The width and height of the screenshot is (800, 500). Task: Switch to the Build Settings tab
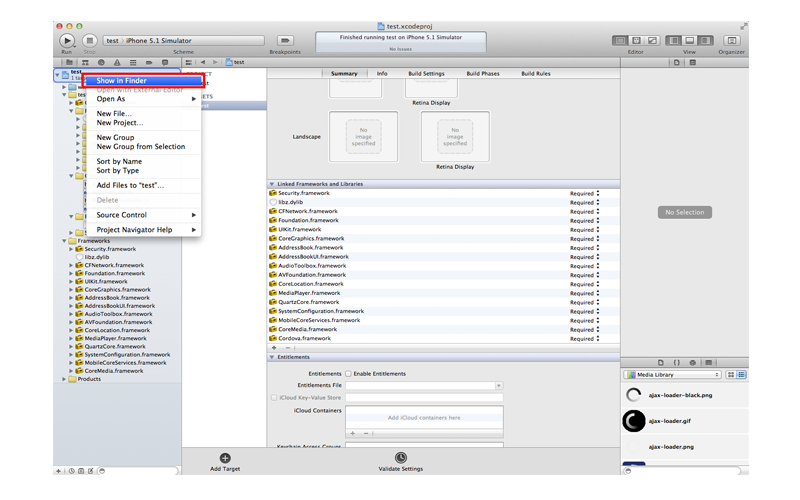tap(426, 74)
